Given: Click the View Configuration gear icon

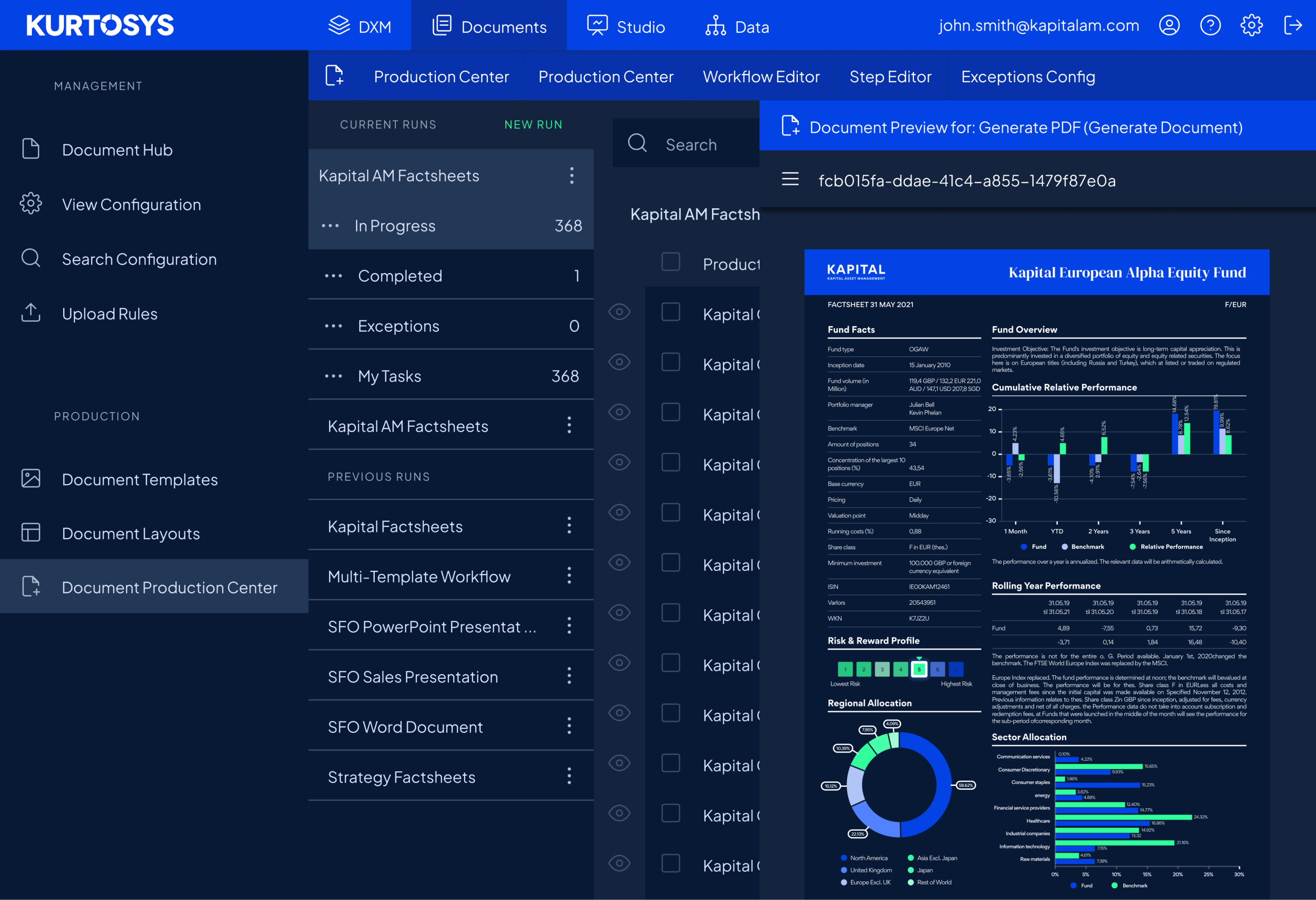Looking at the screenshot, I should [30, 203].
